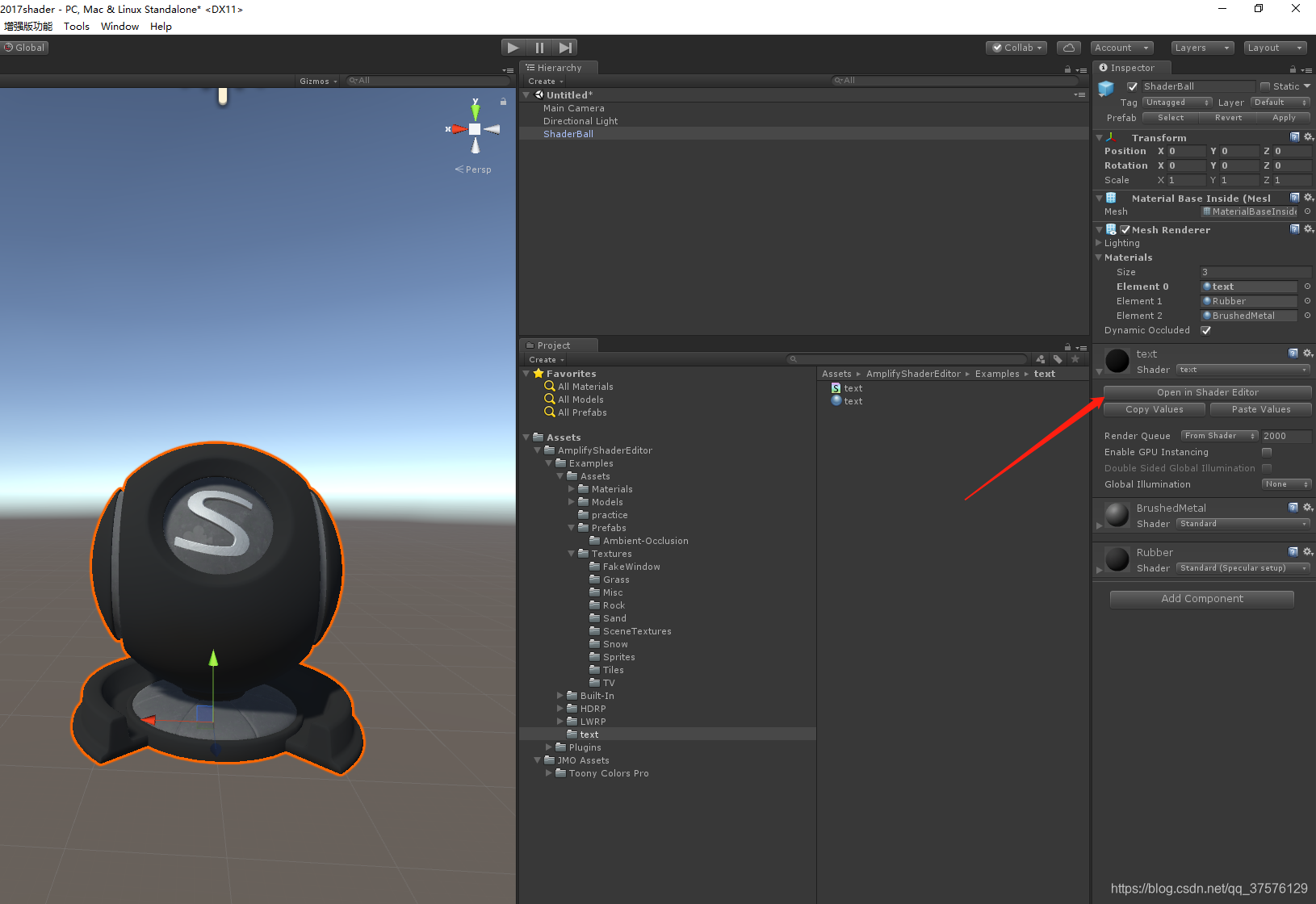Select the Hierarchy tab
The height and width of the screenshot is (904, 1316).
(x=559, y=68)
